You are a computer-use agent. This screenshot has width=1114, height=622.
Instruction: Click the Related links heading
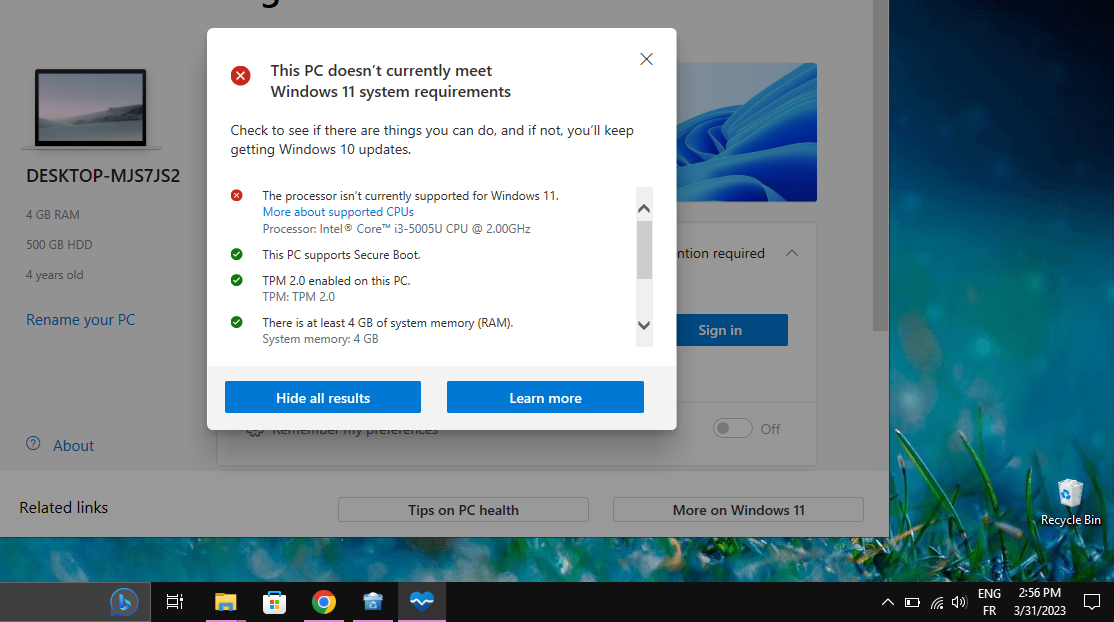[x=63, y=508]
